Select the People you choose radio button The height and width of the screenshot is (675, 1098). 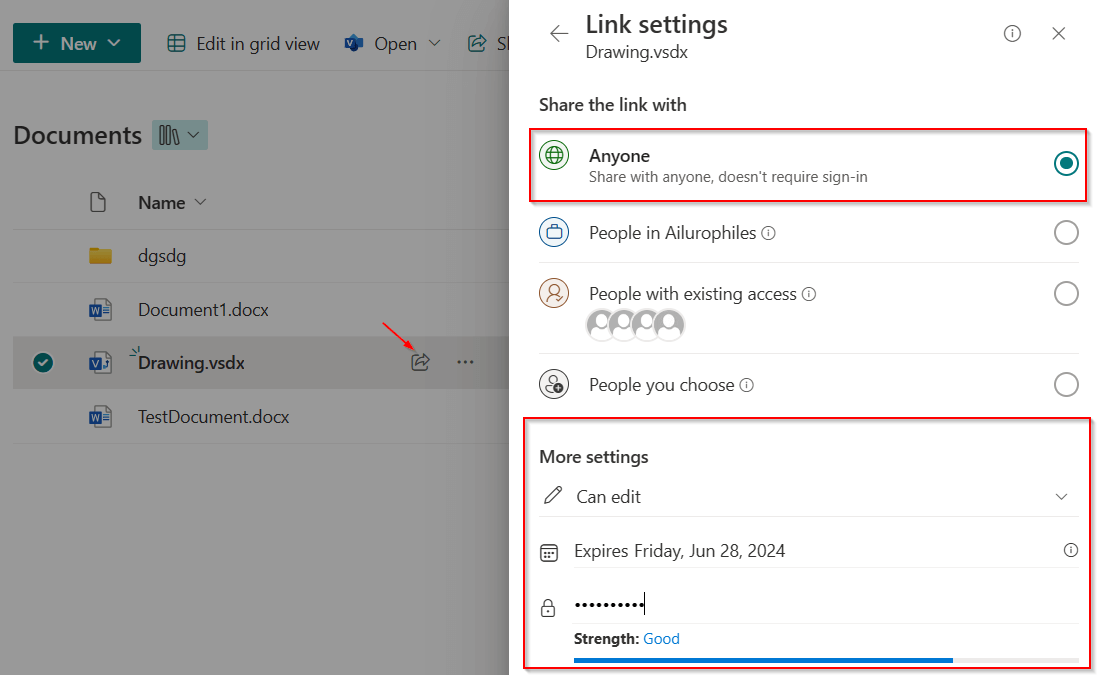coord(1065,384)
